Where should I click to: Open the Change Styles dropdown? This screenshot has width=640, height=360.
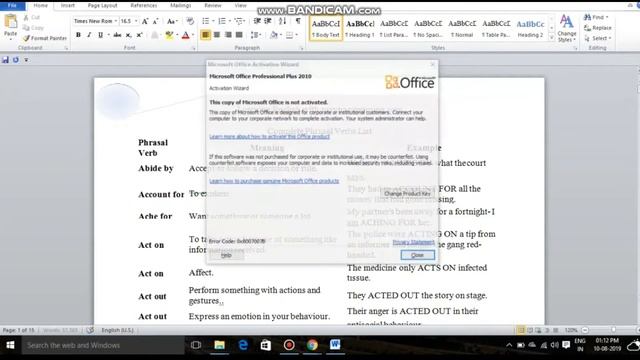pyautogui.click(x=567, y=28)
